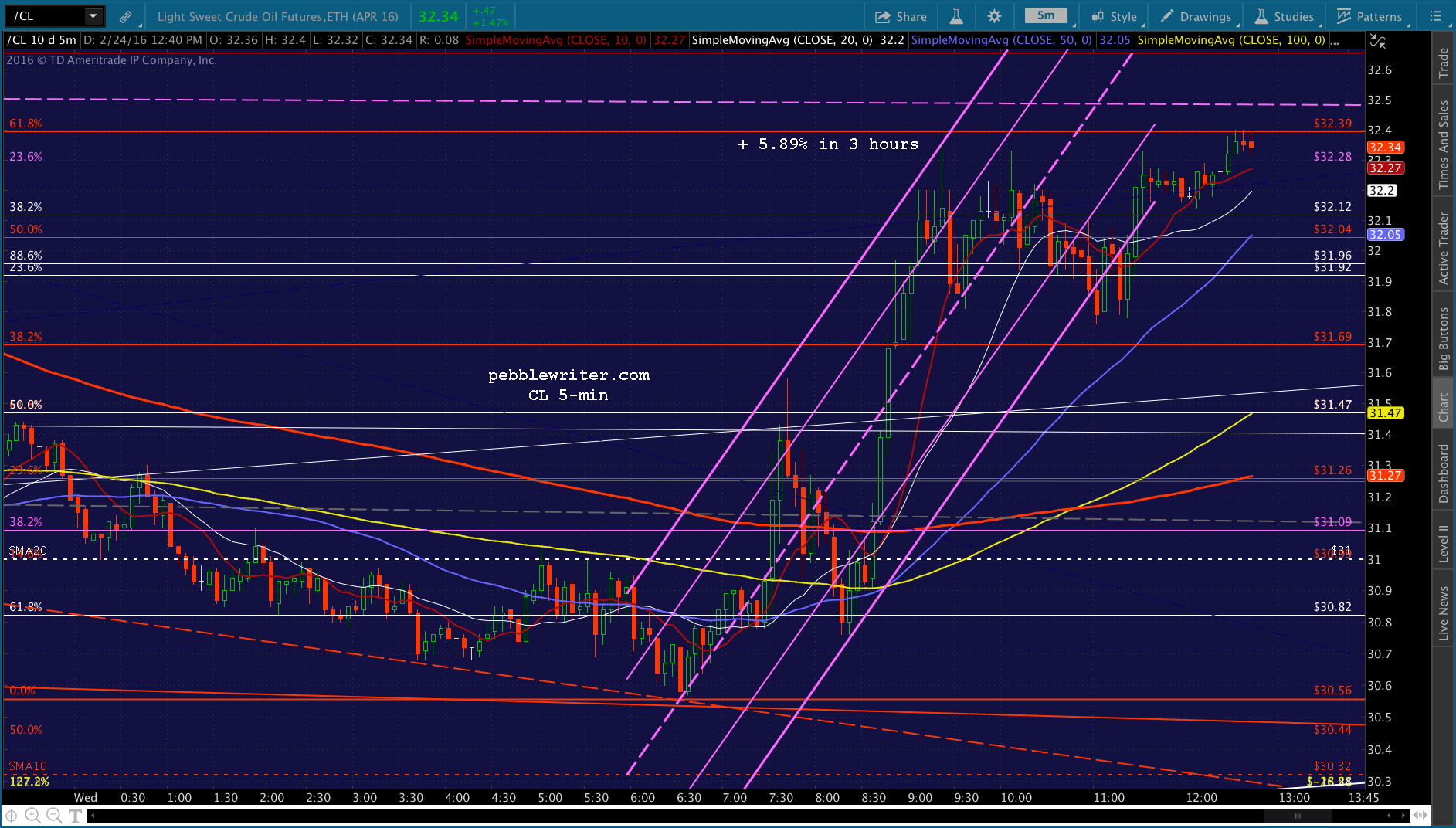Image resolution: width=1456 pixels, height=828 pixels.
Task: Select the text annotation T tool
Action: tap(76, 815)
